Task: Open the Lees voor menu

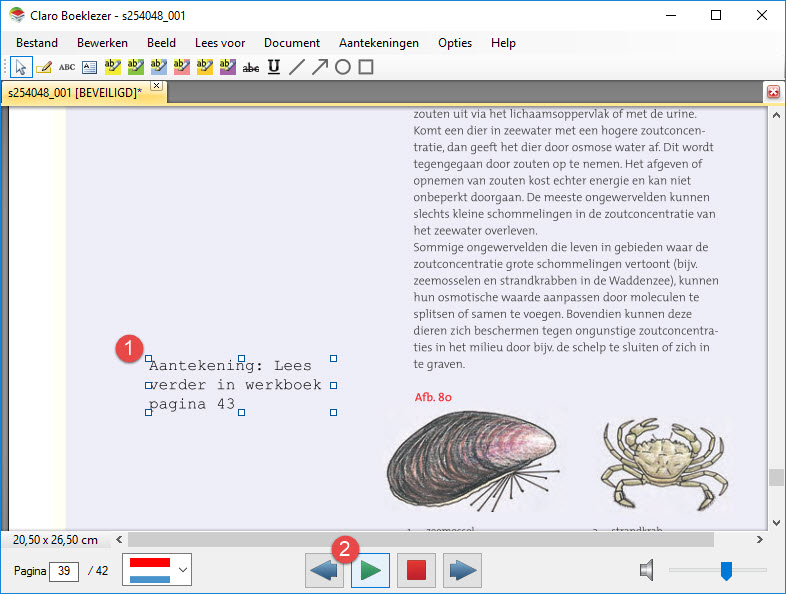Action: (x=220, y=43)
